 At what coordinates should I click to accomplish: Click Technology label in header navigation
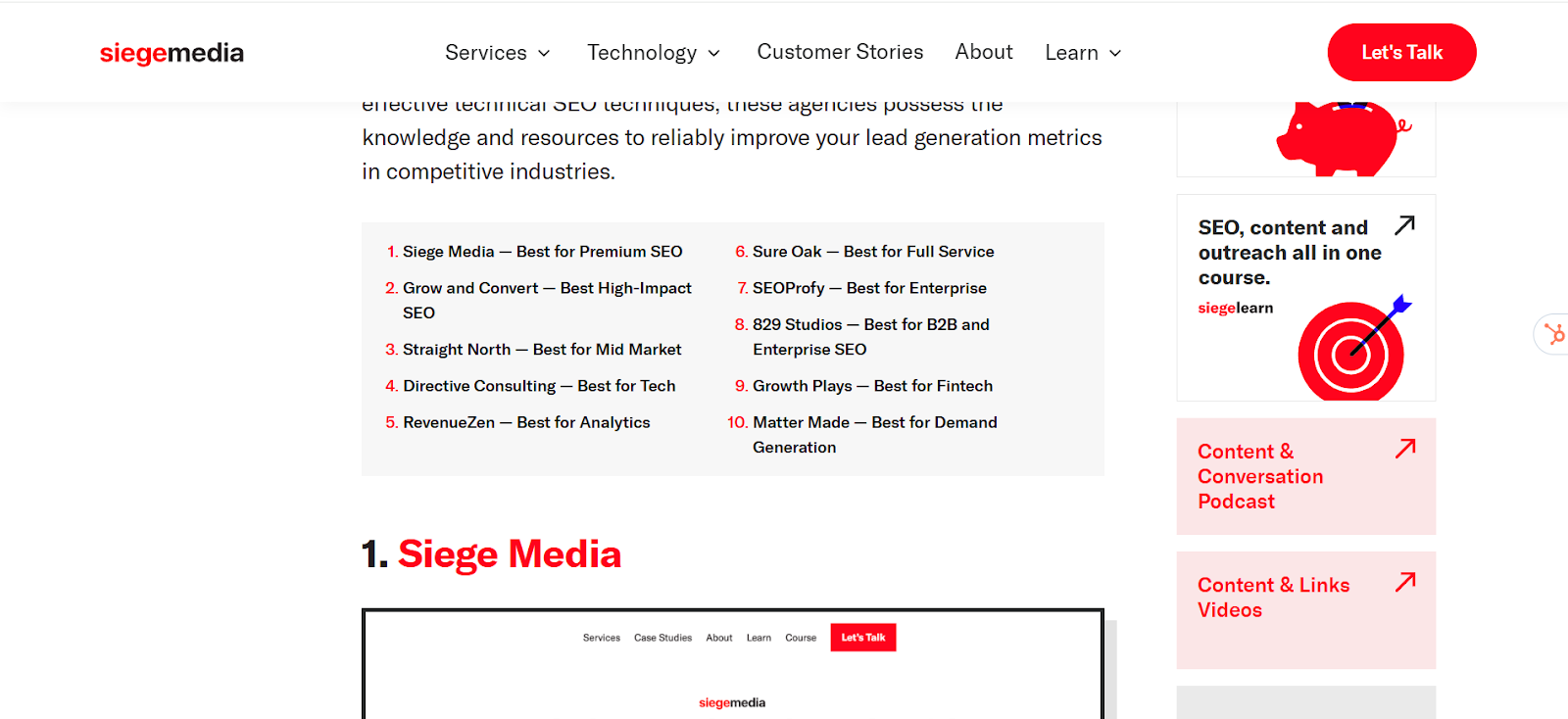pyautogui.click(x=642, y=53)
